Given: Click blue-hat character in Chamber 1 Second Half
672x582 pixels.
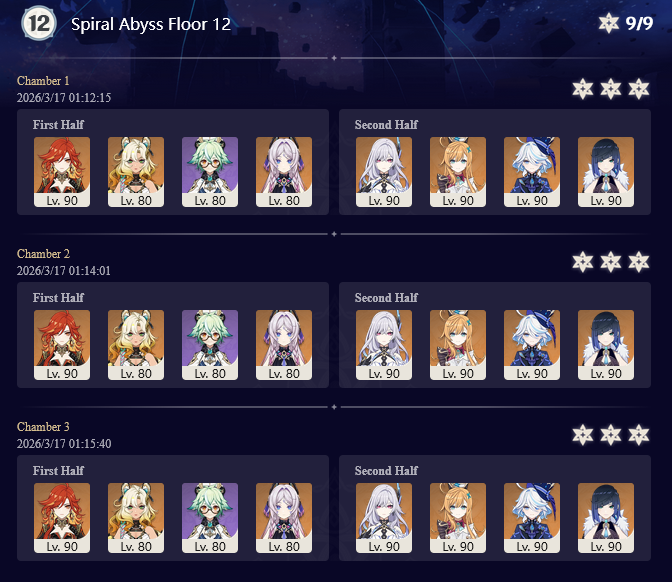Looking at the screenshot, I should click(x=532, y=172).
